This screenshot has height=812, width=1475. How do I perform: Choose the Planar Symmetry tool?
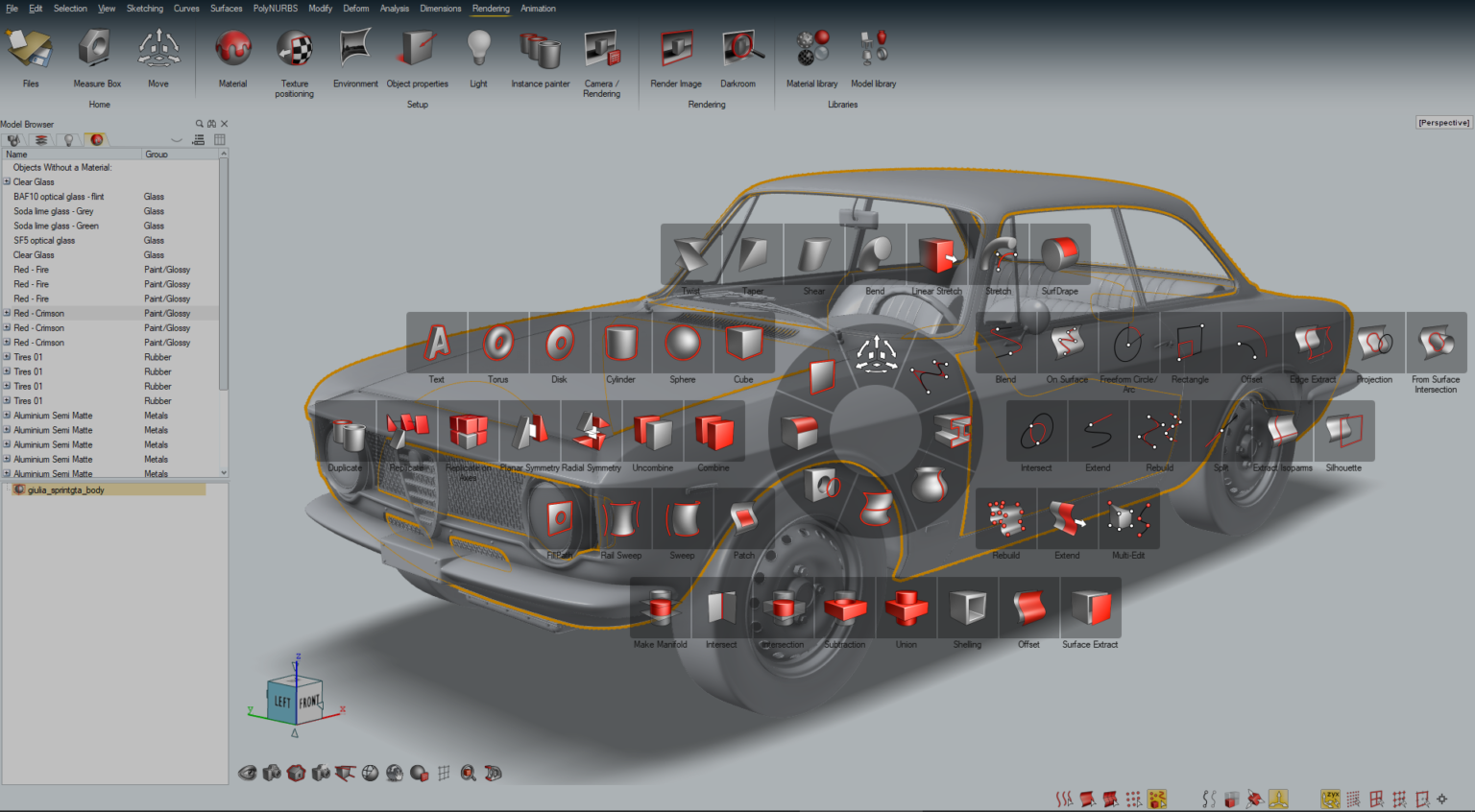[530, 432]
